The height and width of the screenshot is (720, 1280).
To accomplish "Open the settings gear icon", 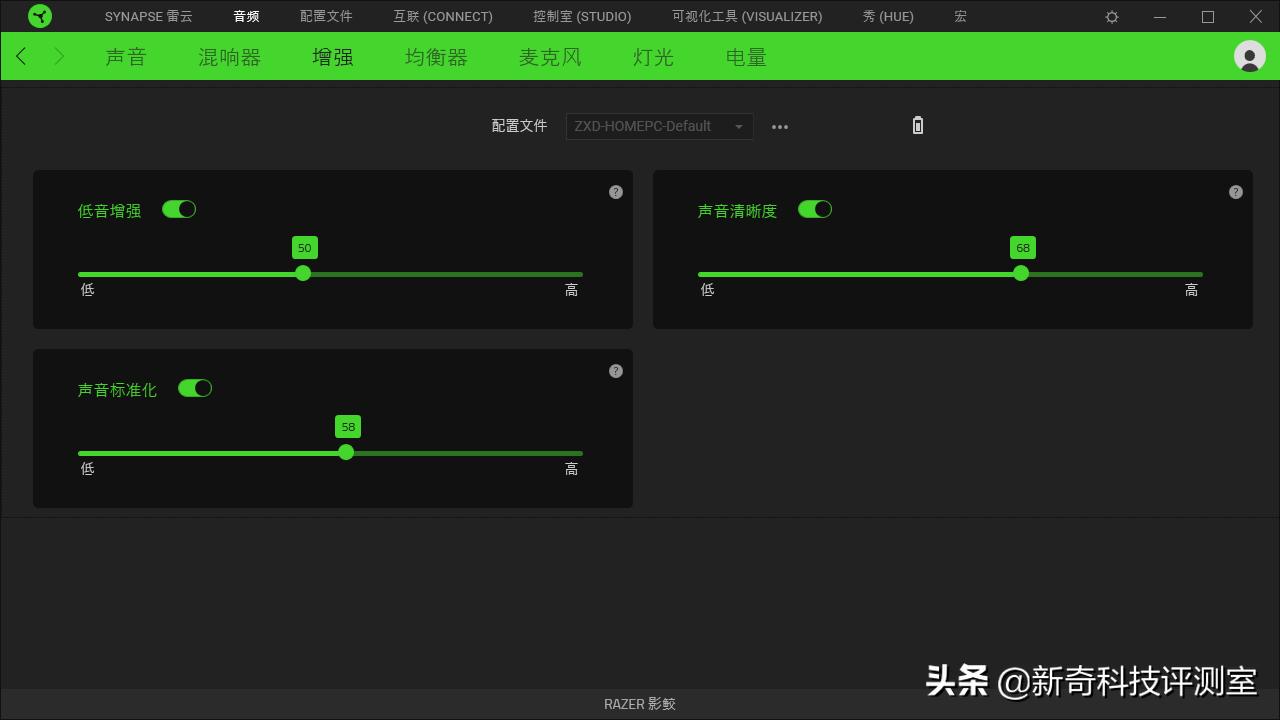I will [x=1112, y=16].
